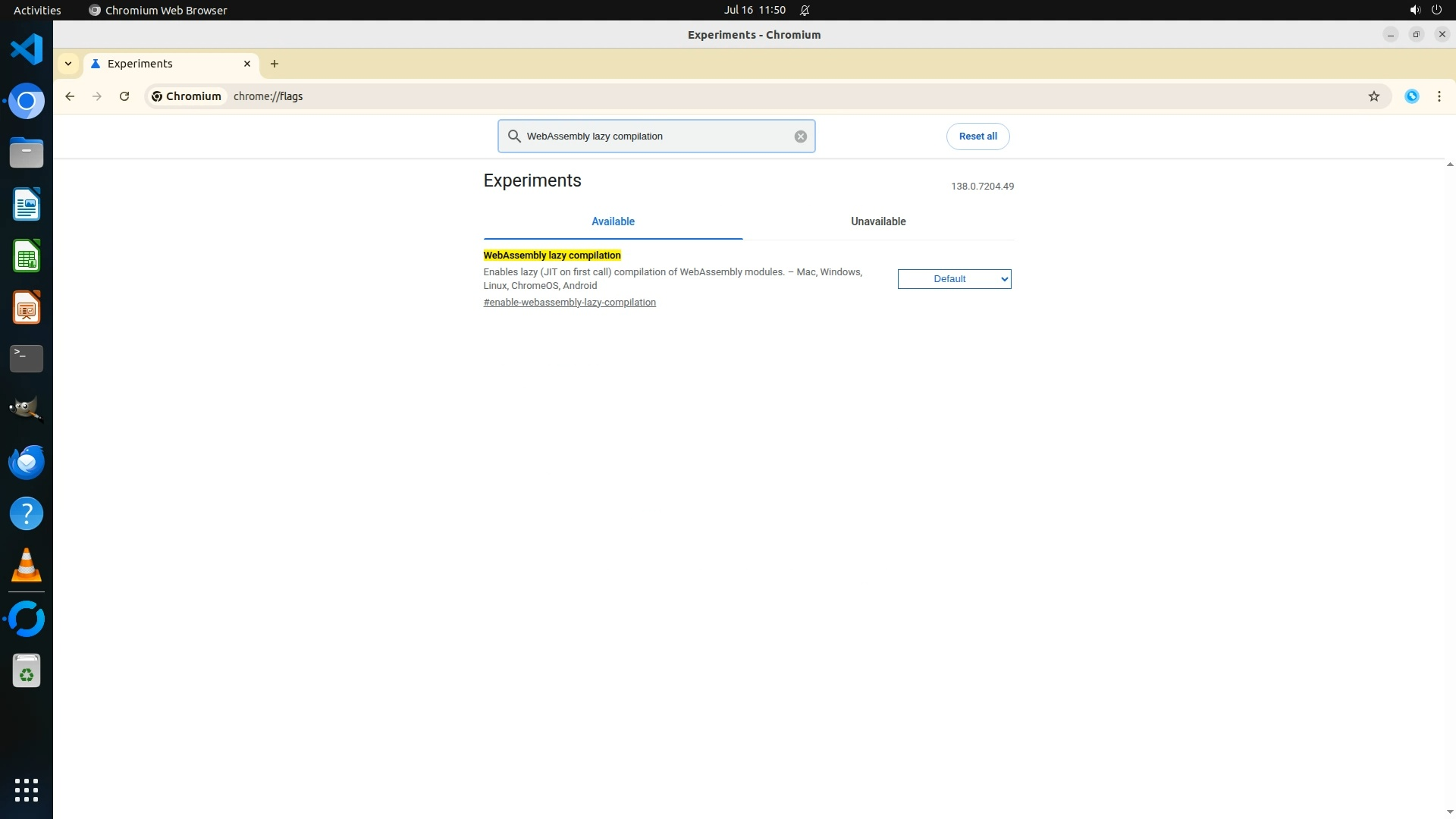Select the Available tab
The image size is (1456, 819).
pos(613,221)
